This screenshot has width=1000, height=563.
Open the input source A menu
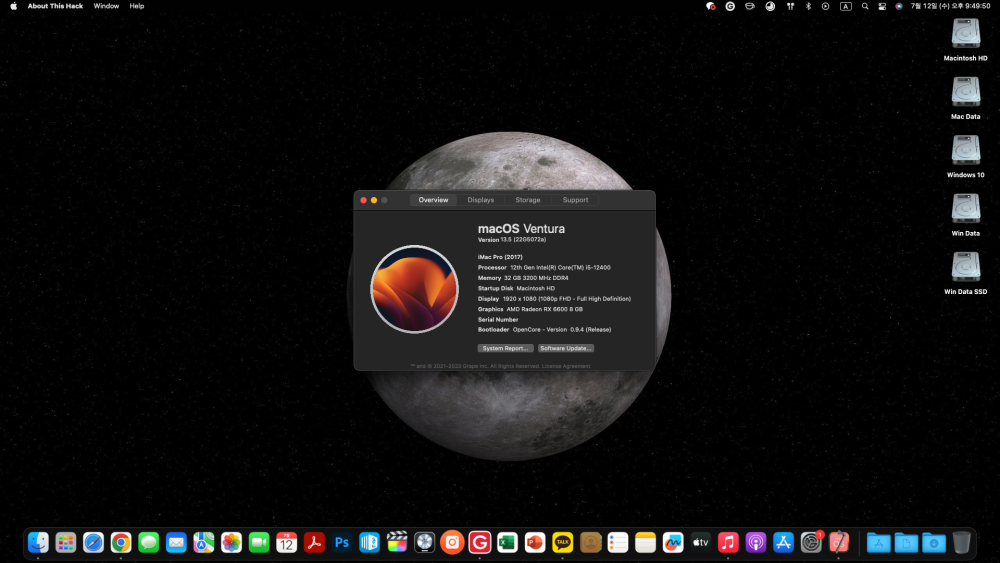[846, 6]
